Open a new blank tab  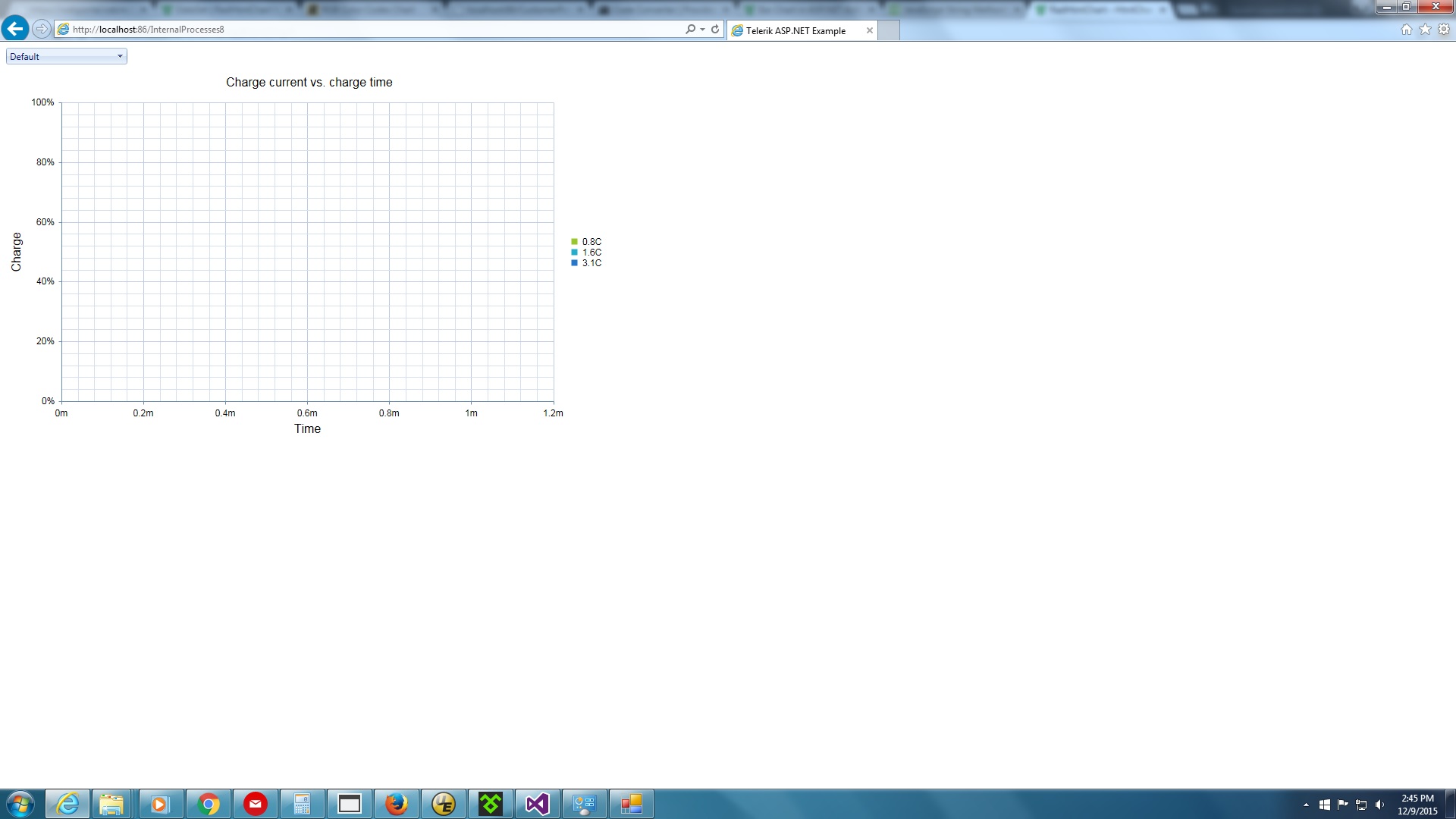889,30
